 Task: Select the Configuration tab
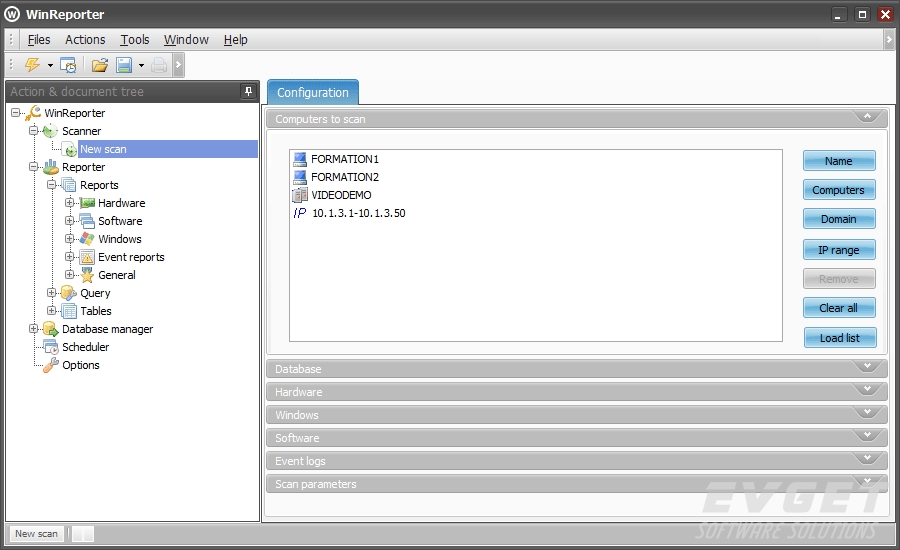(313, 92)
